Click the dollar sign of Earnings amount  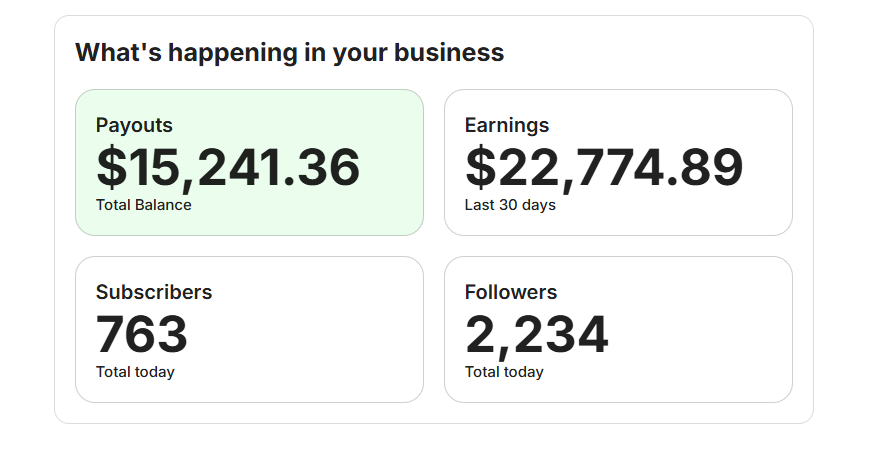480,167
